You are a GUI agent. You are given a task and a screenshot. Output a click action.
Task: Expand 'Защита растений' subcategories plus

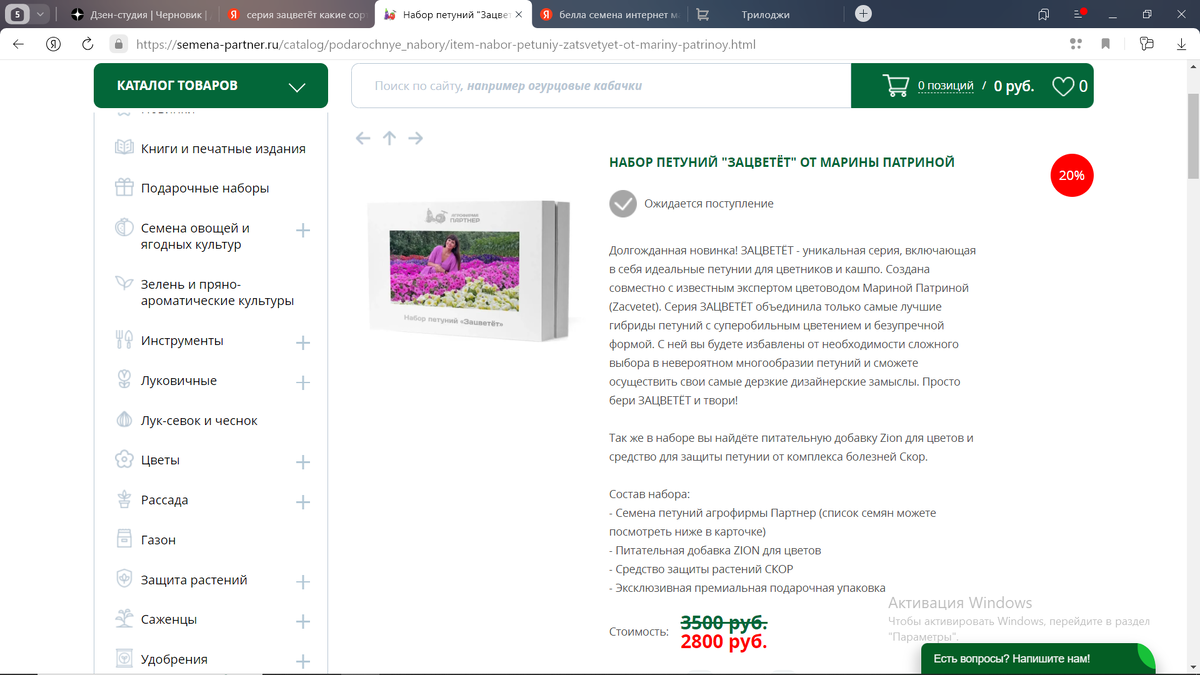coord(303,583)
